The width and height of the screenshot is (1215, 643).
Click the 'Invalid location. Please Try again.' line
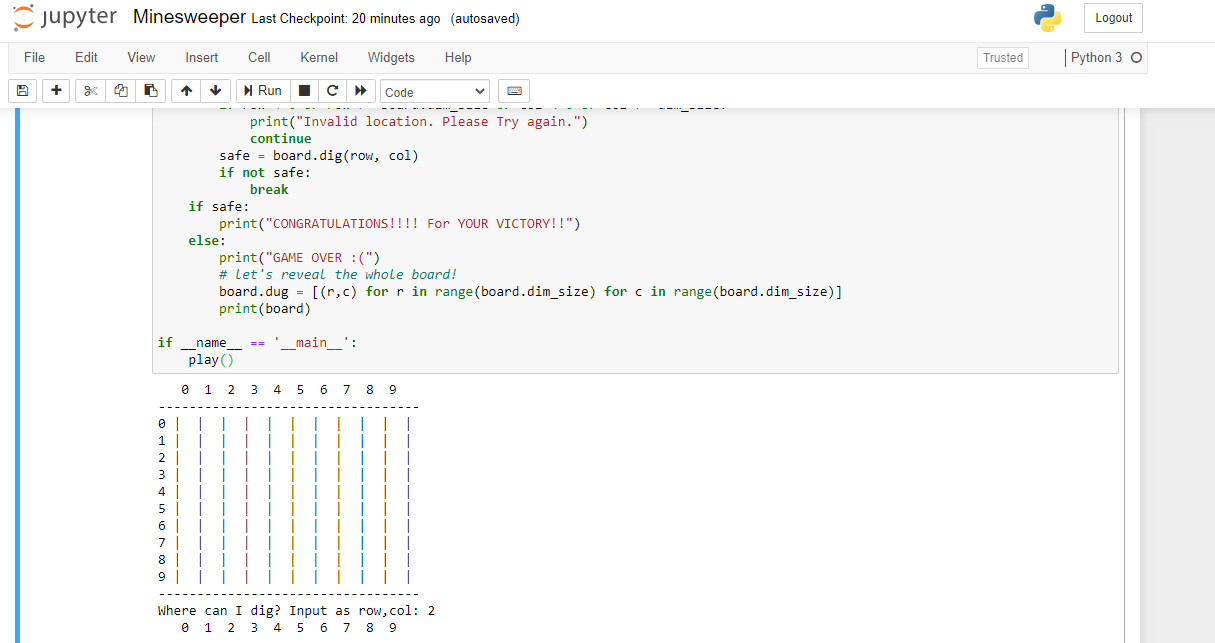point(419,121)
